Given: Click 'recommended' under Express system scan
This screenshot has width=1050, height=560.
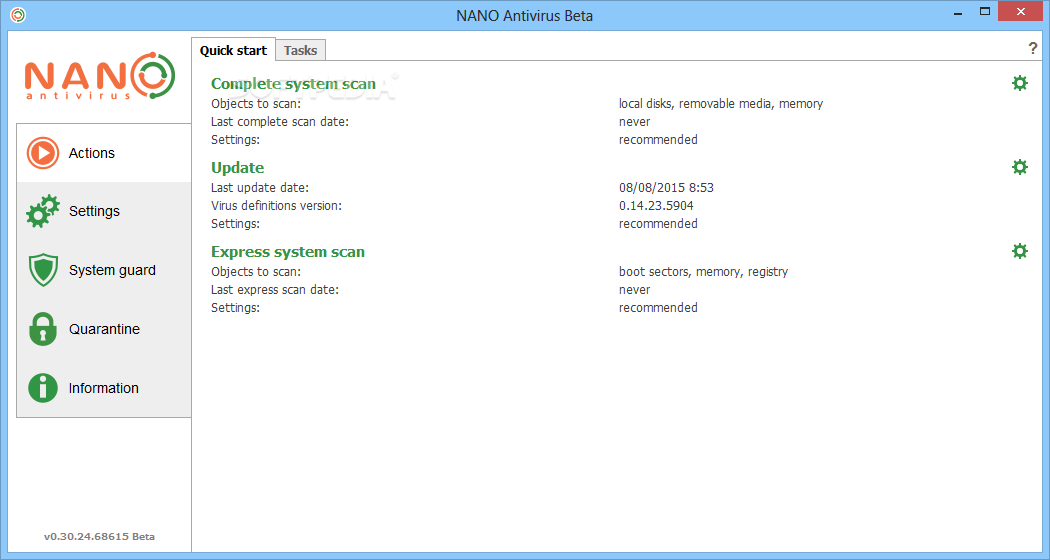Looking at the screenshot, I should click(658, 308).
